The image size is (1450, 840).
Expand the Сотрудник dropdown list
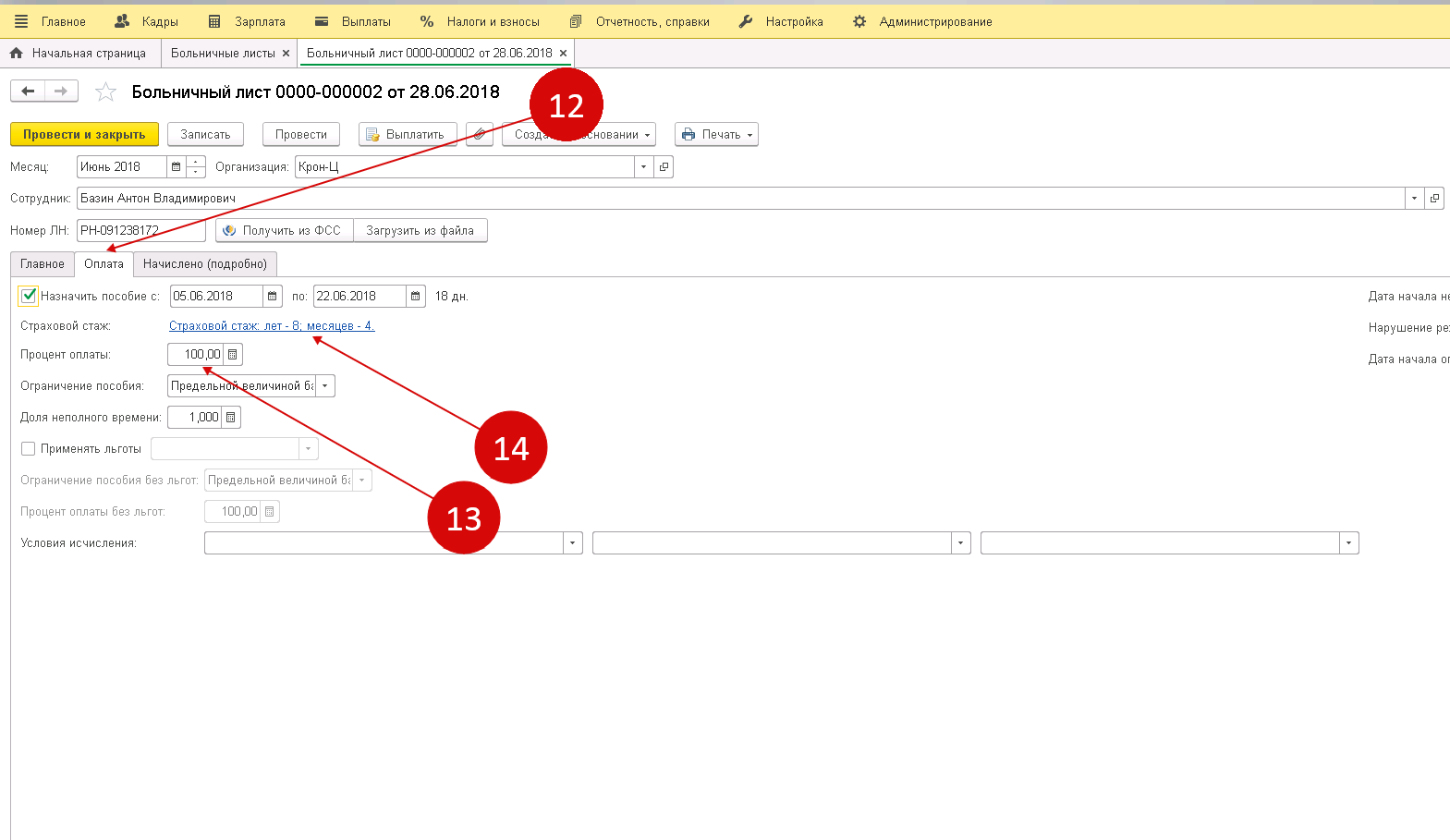click(1414, 199)
